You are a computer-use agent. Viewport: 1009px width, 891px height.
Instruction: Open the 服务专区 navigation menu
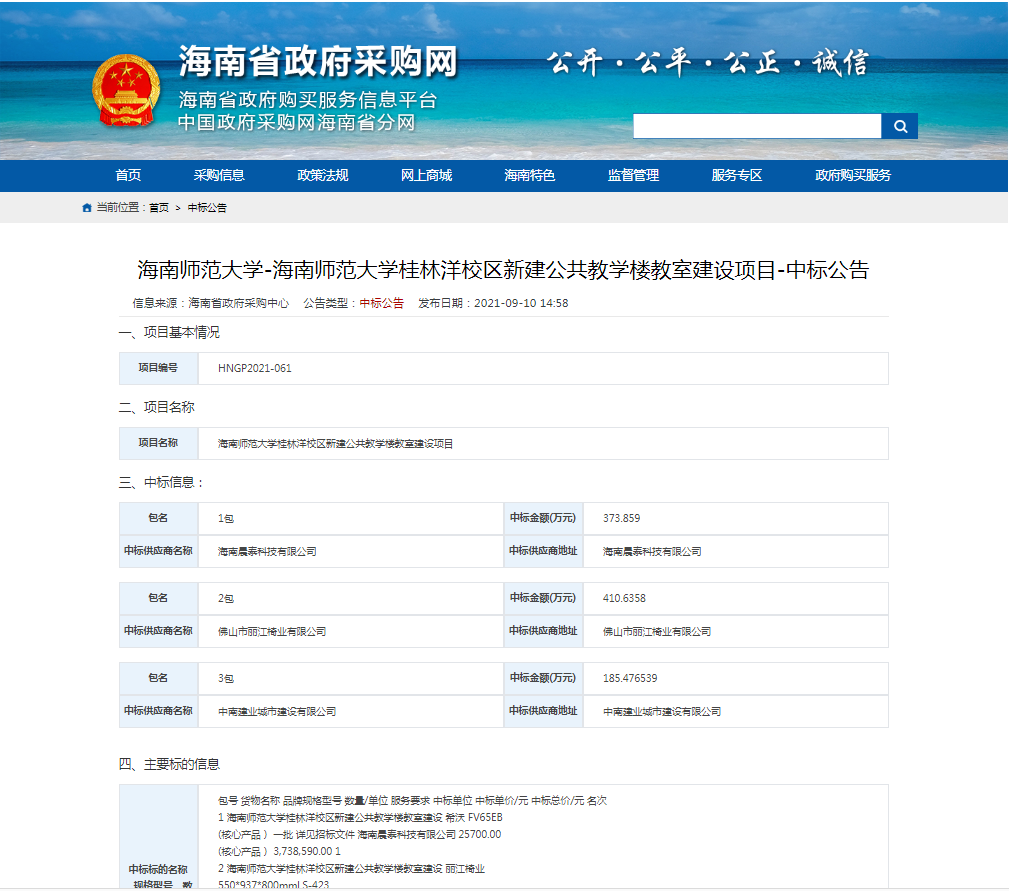[x=737, y=176]
